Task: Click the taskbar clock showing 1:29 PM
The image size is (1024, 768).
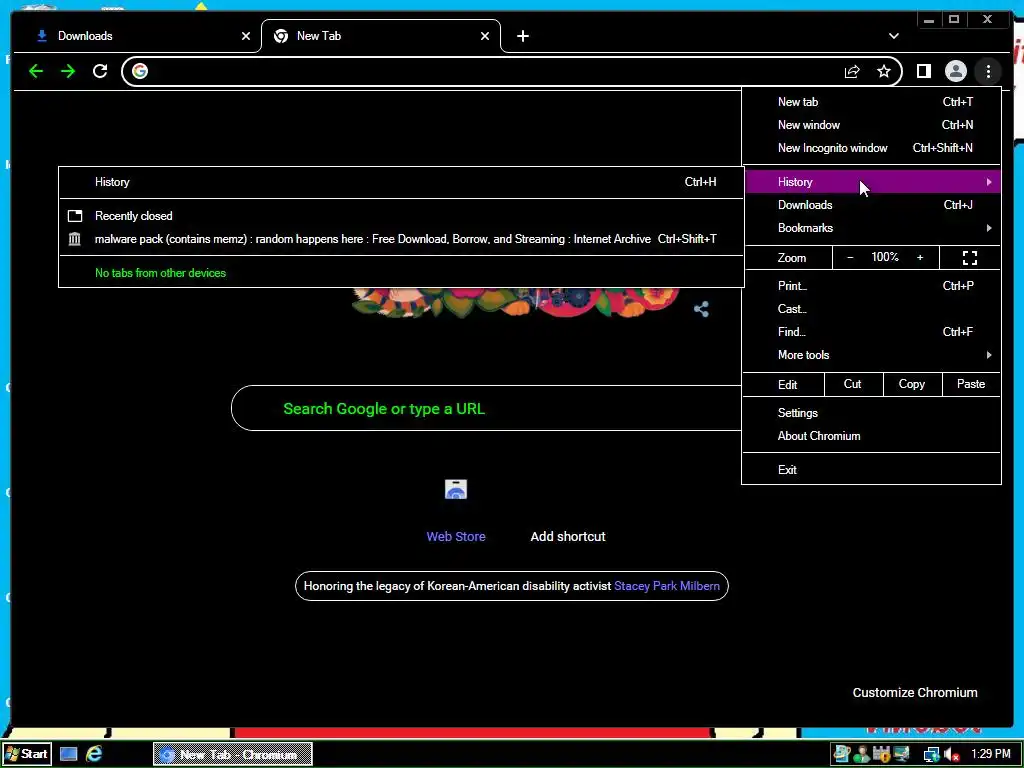Action: point(991,754)
